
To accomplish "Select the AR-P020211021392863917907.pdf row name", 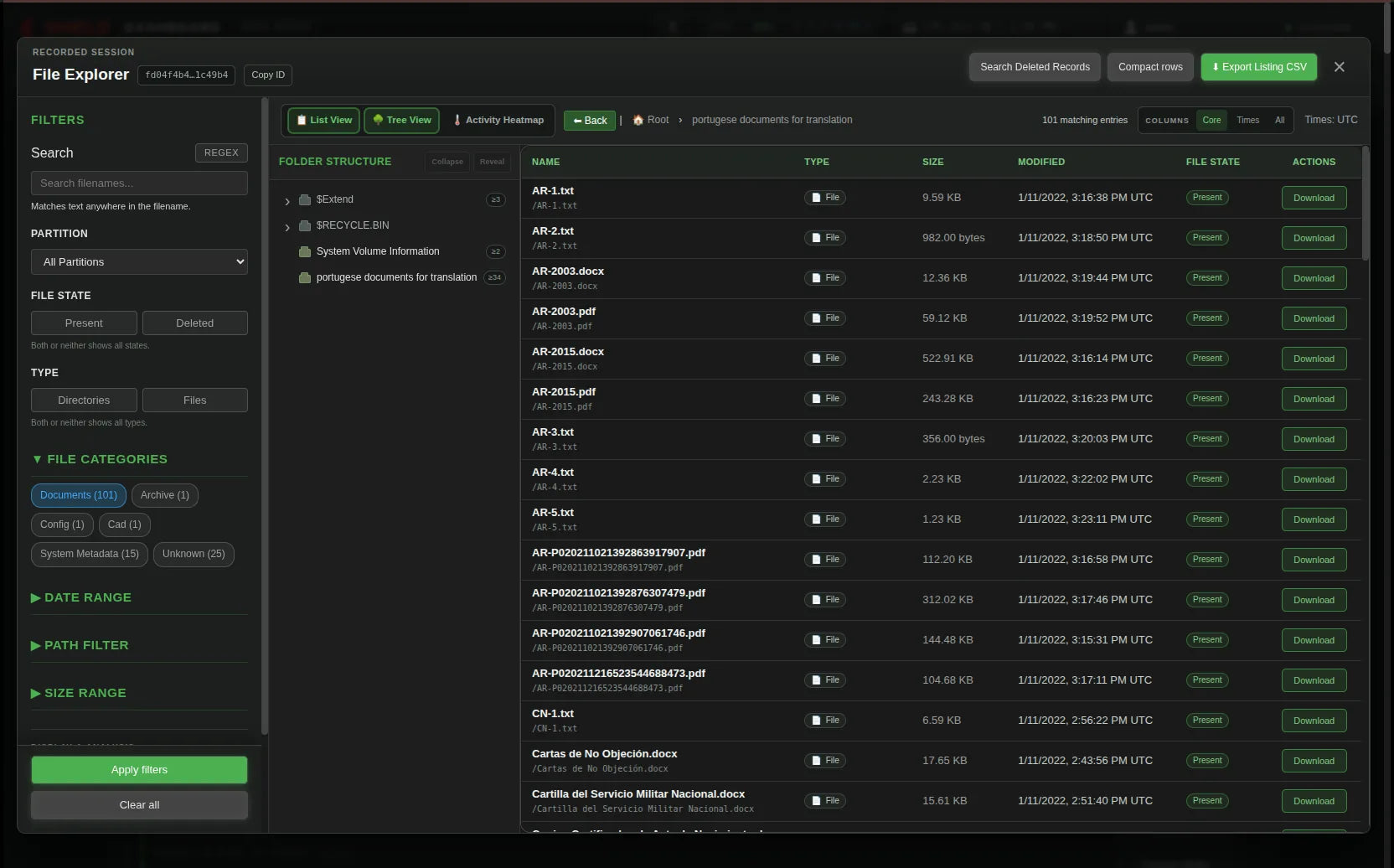I will (618, 553).
